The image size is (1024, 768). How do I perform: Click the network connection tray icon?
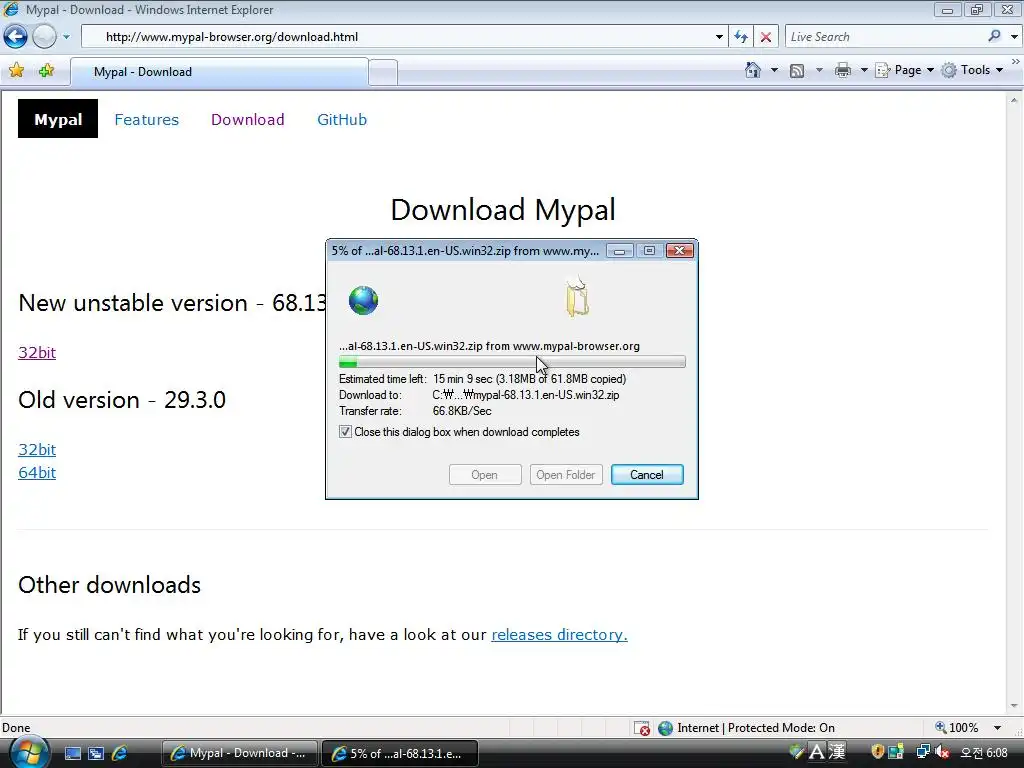(923, 752)
